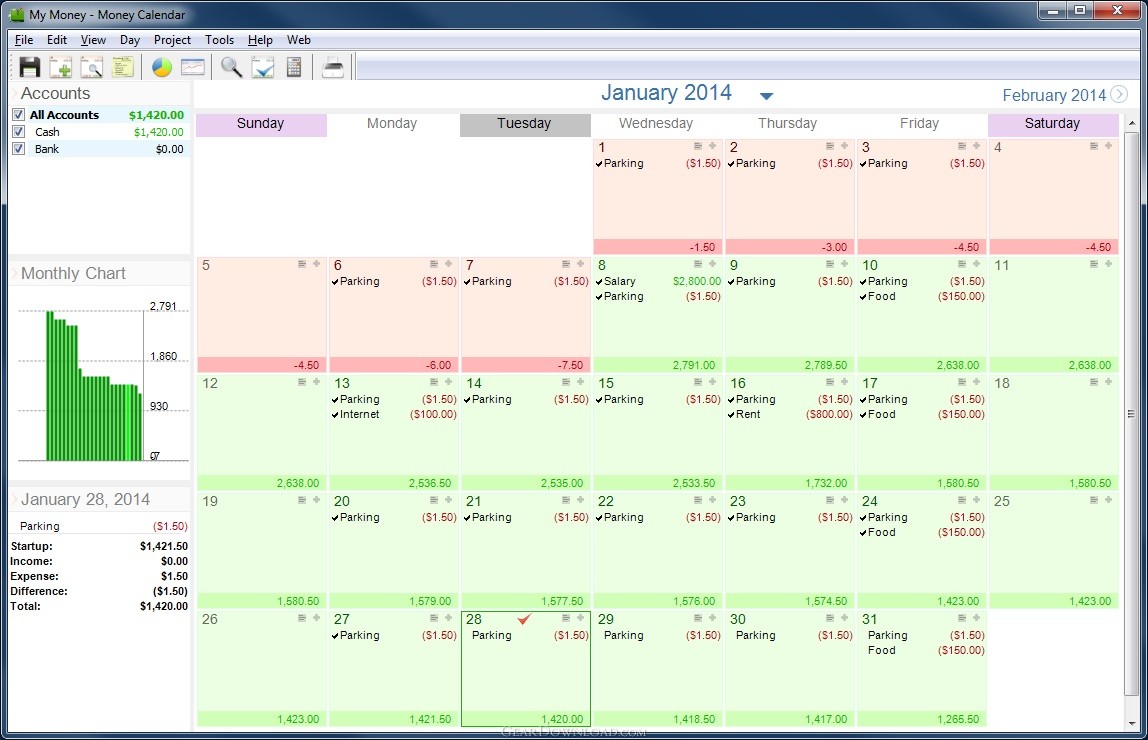Screen dimensions: 1148x740
Task: Click the list icon on January 26 cell
Action: 302,618
